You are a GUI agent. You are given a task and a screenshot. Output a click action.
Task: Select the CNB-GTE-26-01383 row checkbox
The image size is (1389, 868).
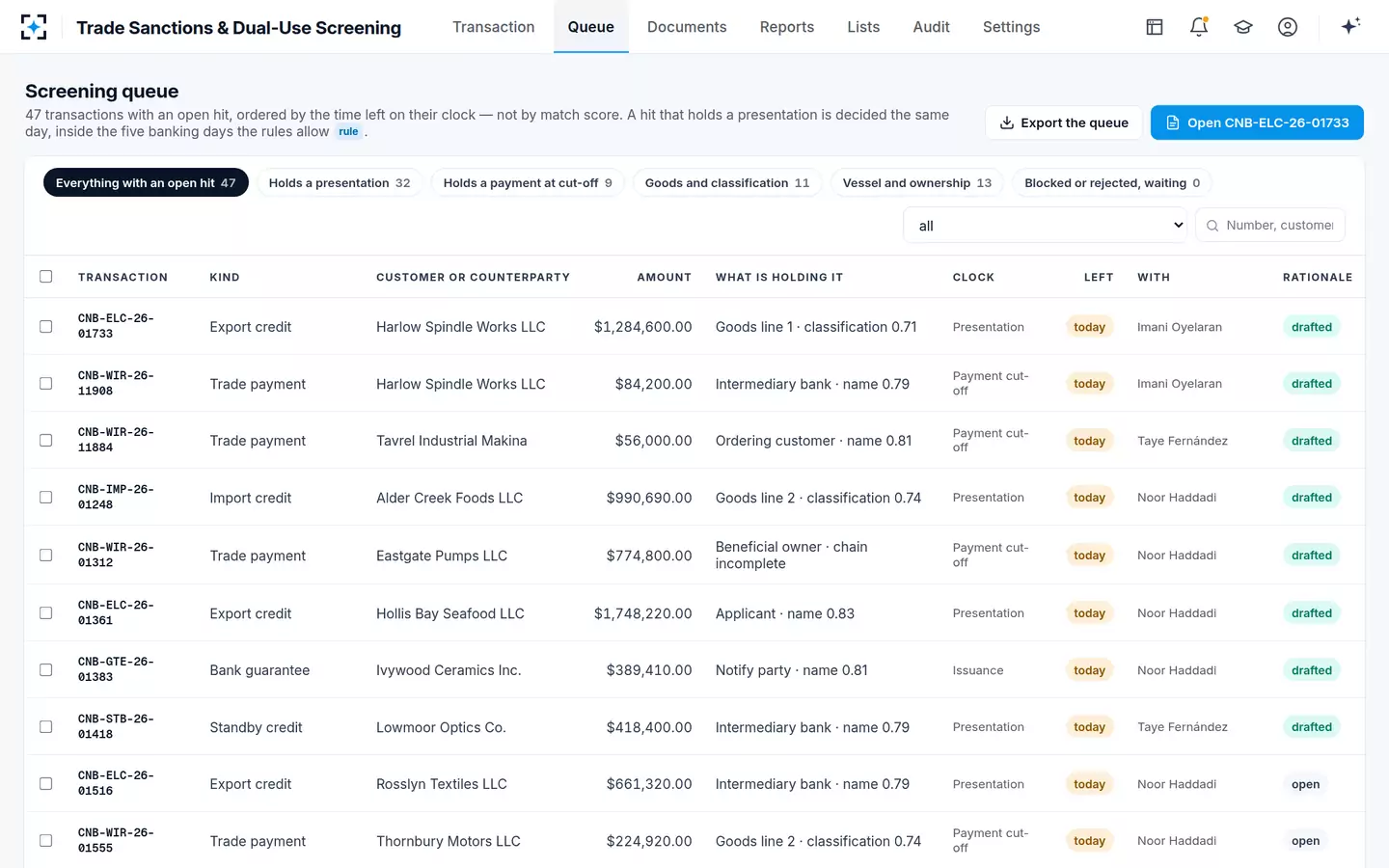[x=45, y=670]
